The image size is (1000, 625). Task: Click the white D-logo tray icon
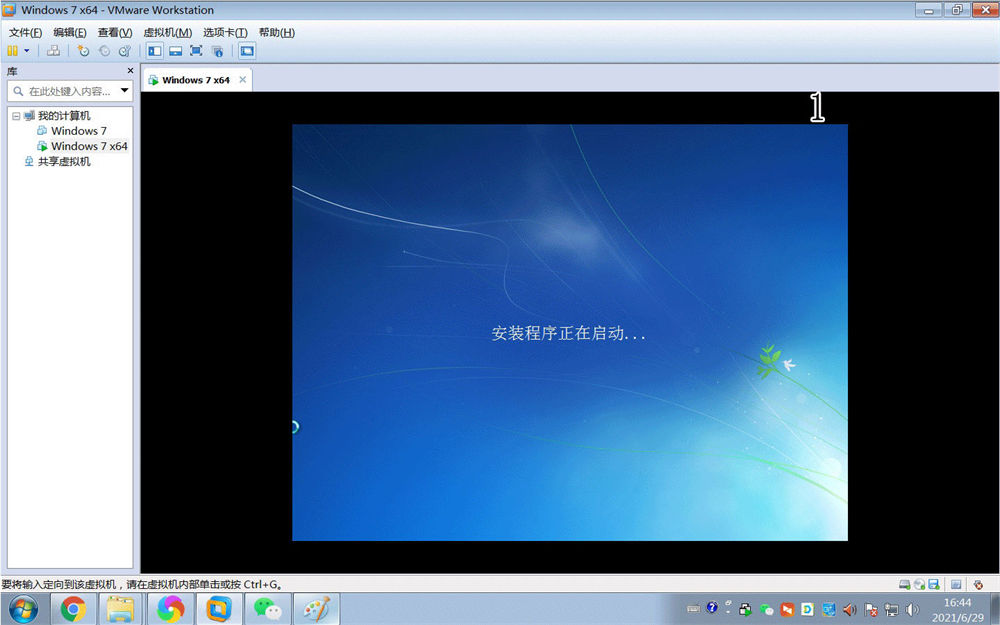(807, 610)
